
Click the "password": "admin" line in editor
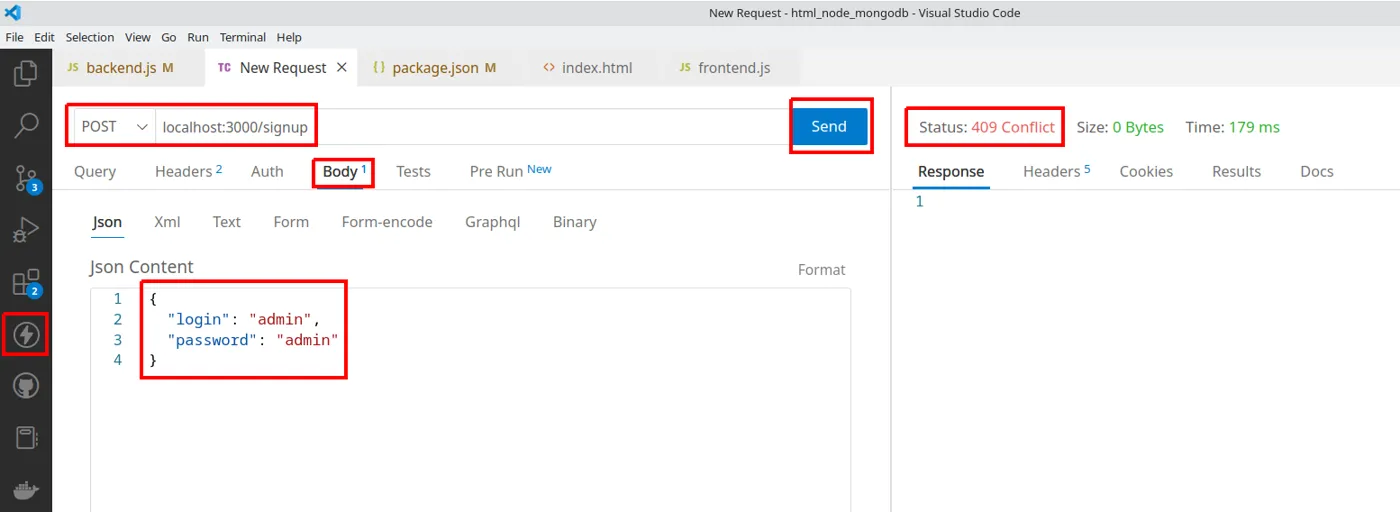[254, 340]
